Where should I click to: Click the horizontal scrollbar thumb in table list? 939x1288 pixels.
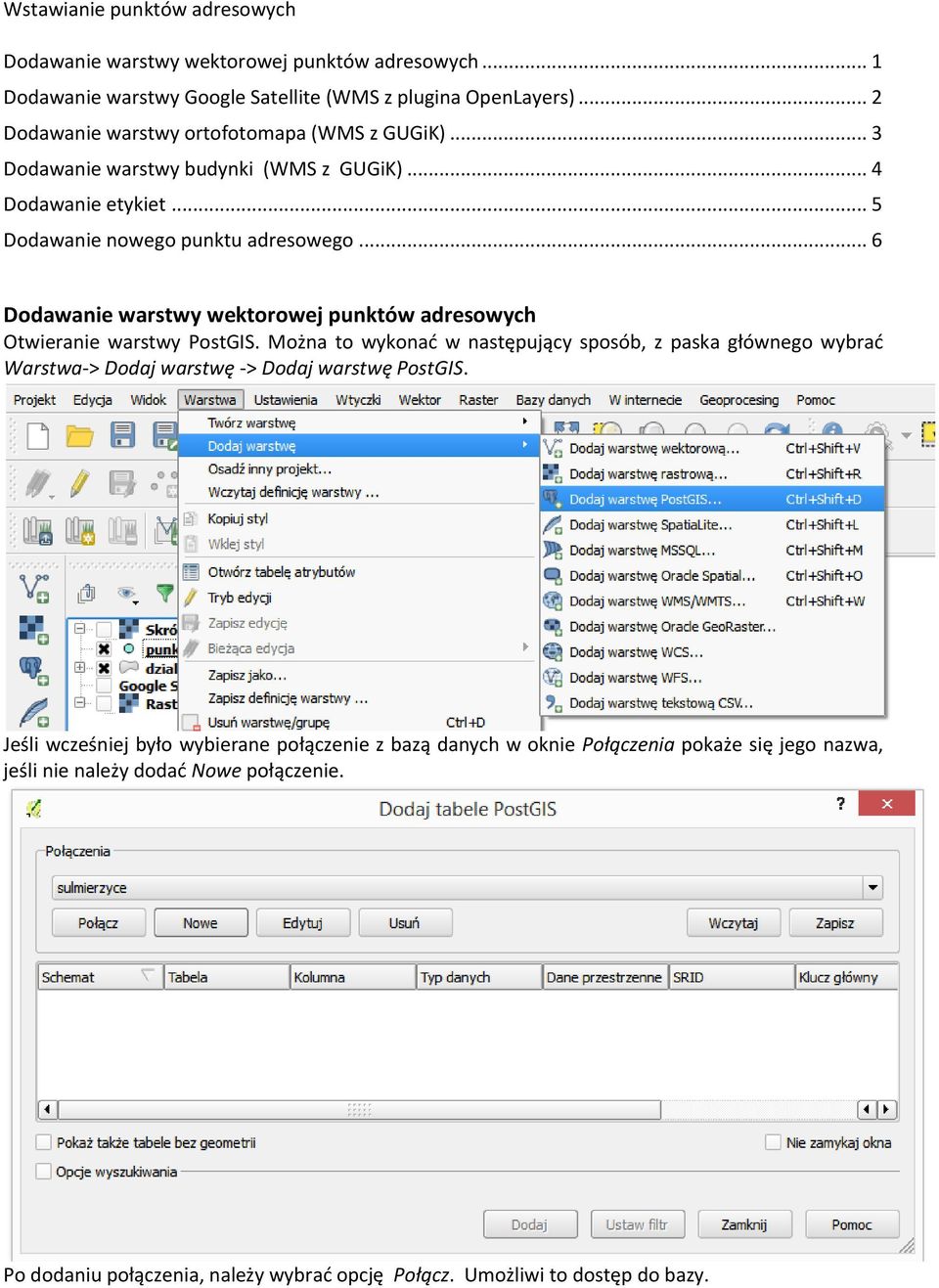(x=359, y=1109)
